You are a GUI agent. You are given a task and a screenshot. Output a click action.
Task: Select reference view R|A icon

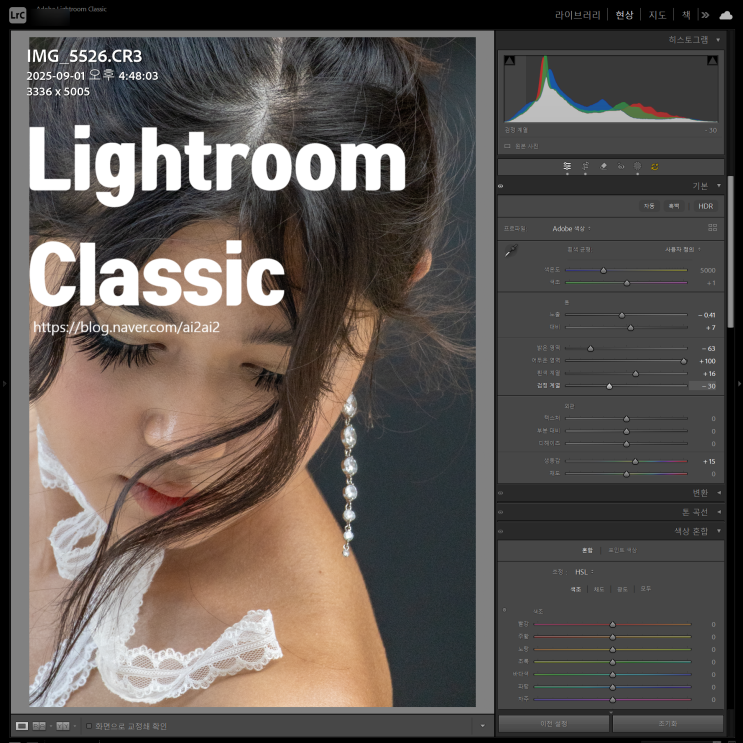39,726
